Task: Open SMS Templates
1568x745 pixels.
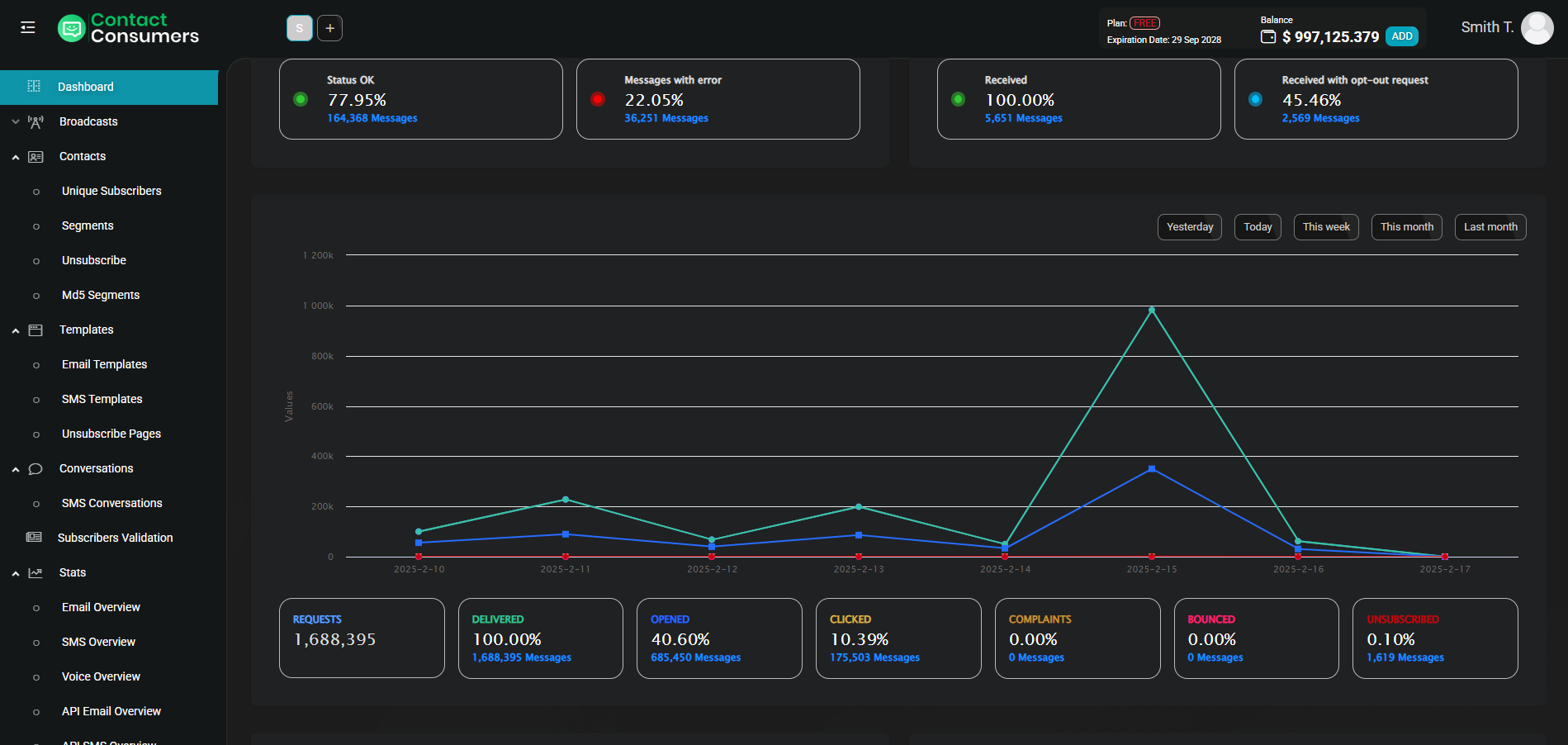Action: point(102,399)
